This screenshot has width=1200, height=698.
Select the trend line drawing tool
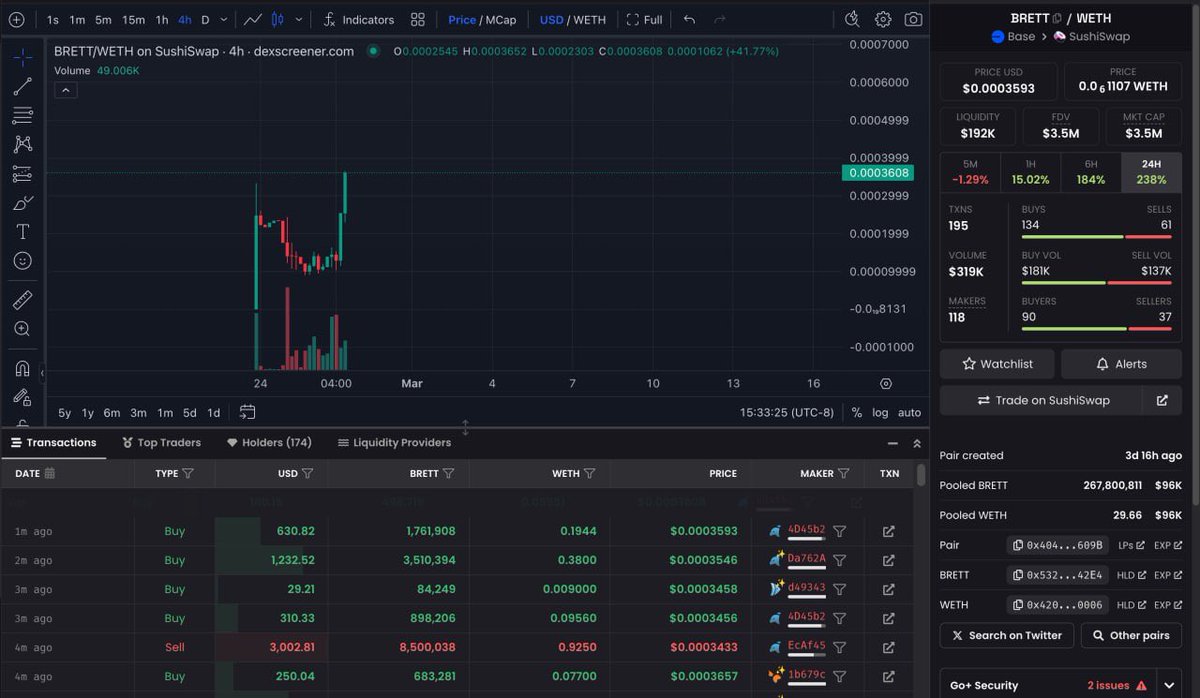tap(22, 87)
